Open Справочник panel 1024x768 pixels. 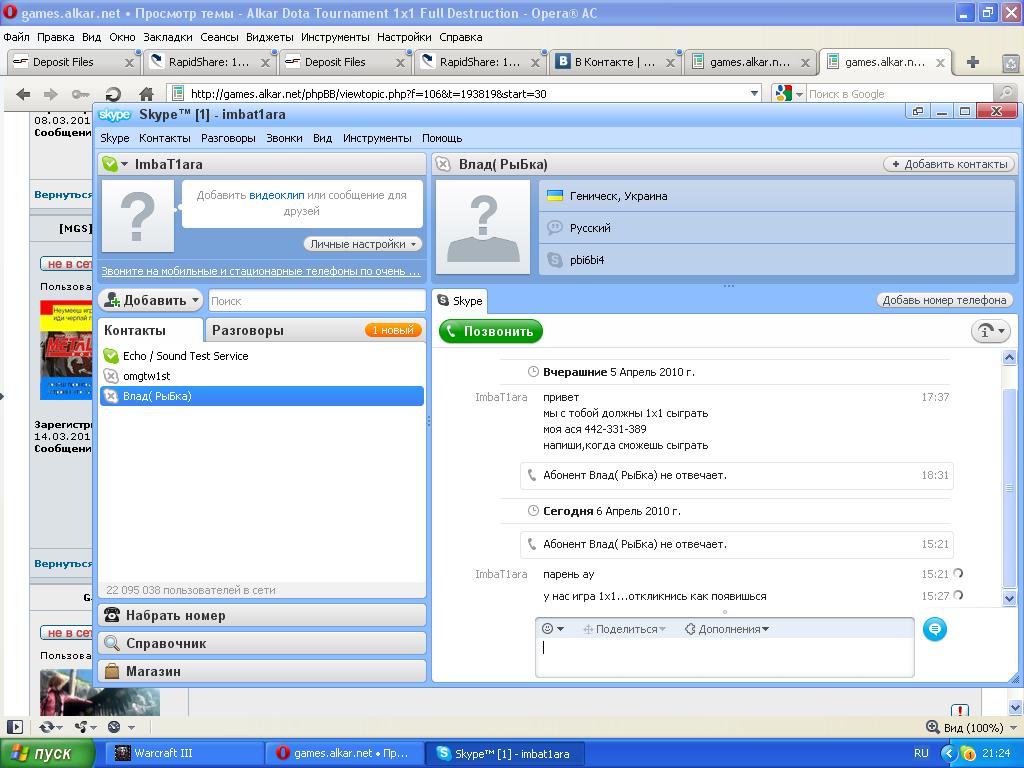pos(262,643)
